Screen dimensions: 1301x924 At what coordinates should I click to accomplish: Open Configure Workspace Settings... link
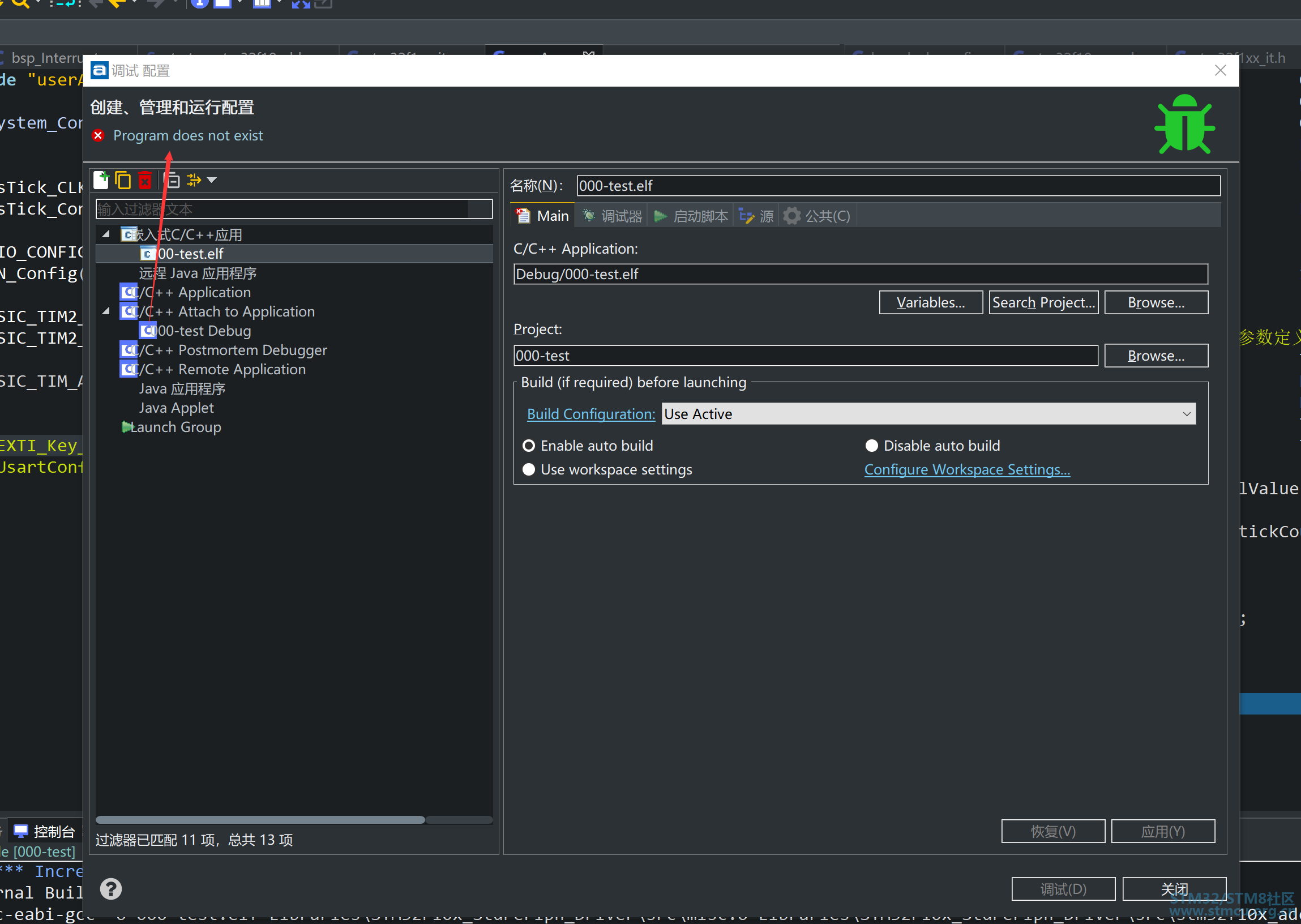967,469
